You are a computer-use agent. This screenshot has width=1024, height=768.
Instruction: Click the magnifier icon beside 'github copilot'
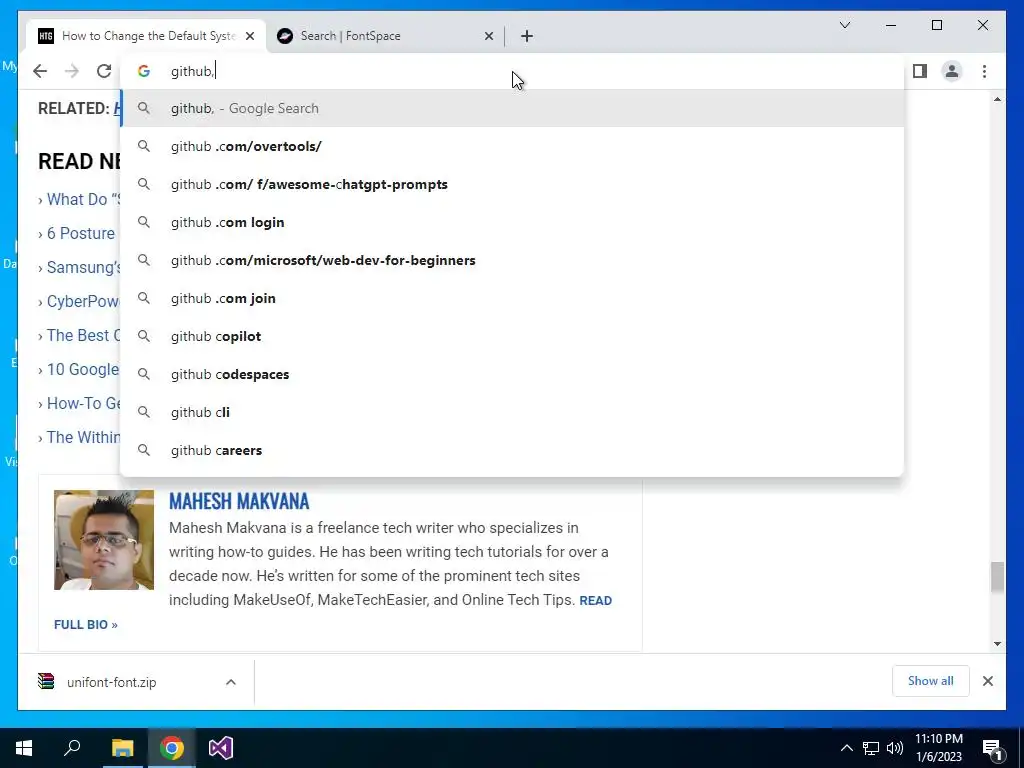point(144,336)
